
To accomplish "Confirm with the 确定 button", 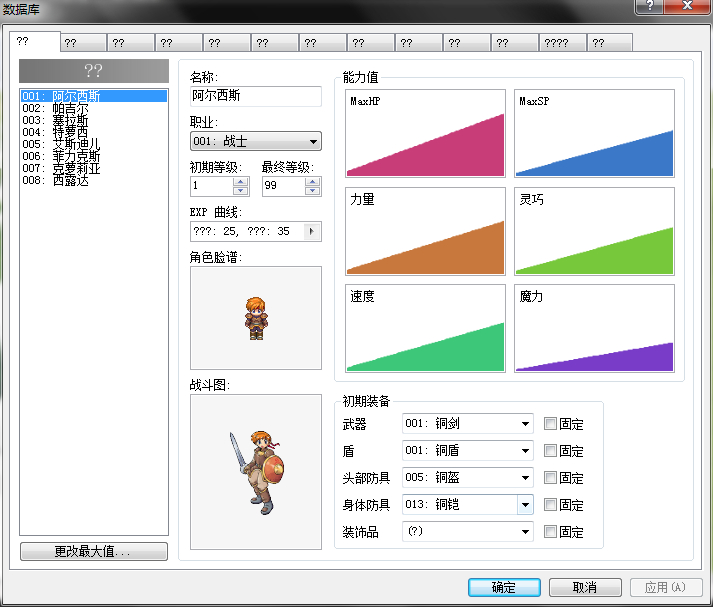I will click(504, 587).
